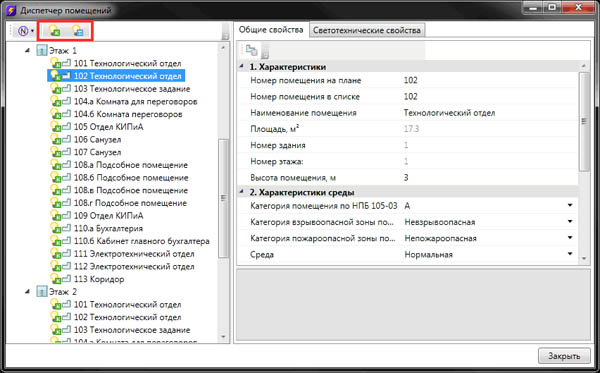600x373 pixels.
Task: Open Категория помещения по НПБ 105-03 dropdown
Action: coord(570,205)
